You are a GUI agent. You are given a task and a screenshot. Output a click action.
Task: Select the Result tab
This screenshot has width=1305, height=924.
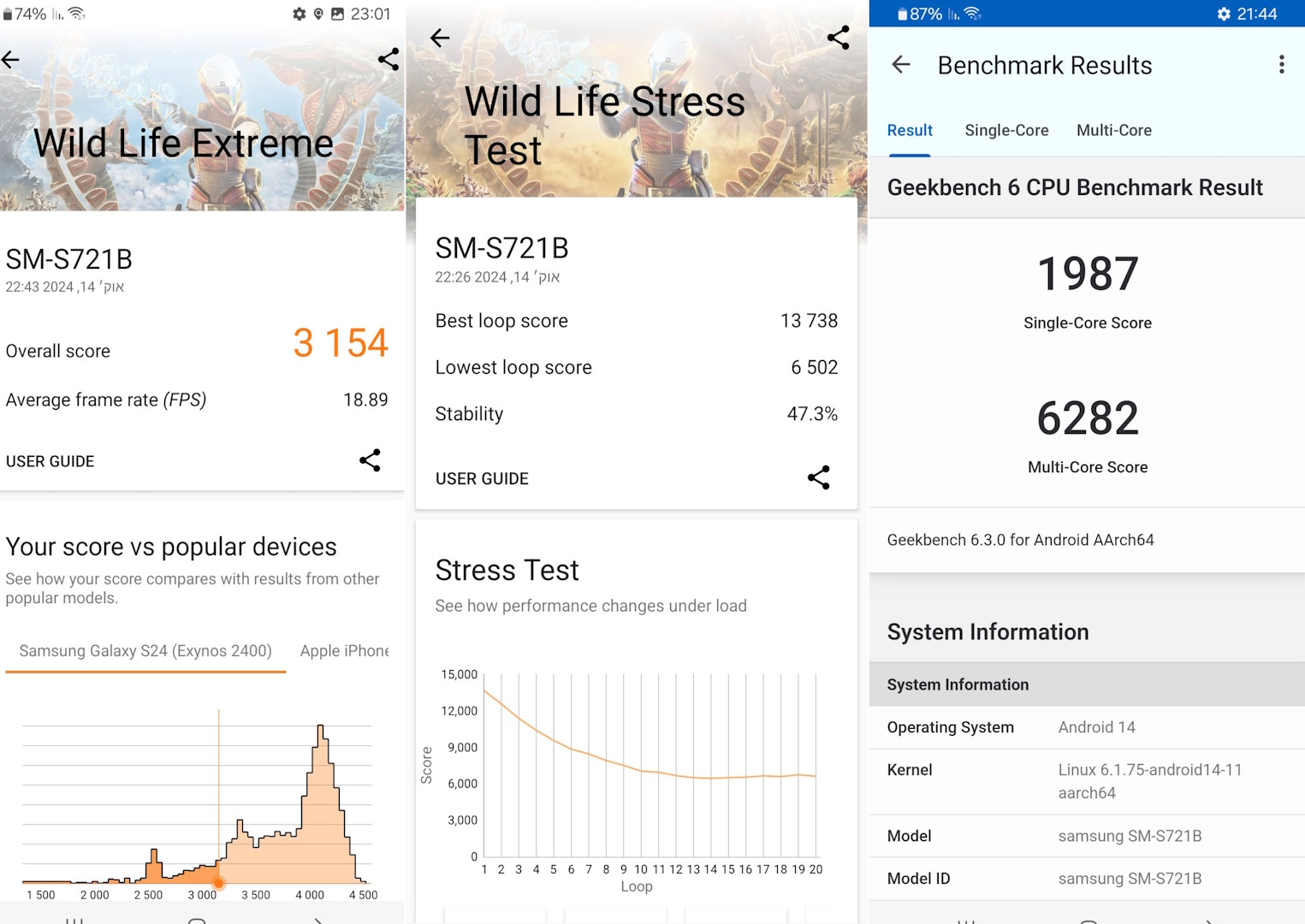[x=910, y=131]
